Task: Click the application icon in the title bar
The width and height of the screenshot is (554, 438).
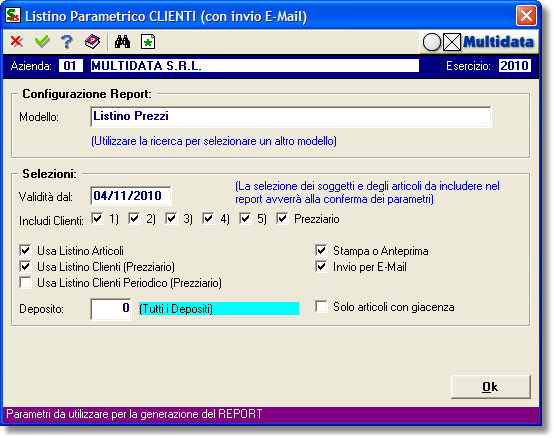Action: pyautogui.click(x=13, y=16)
